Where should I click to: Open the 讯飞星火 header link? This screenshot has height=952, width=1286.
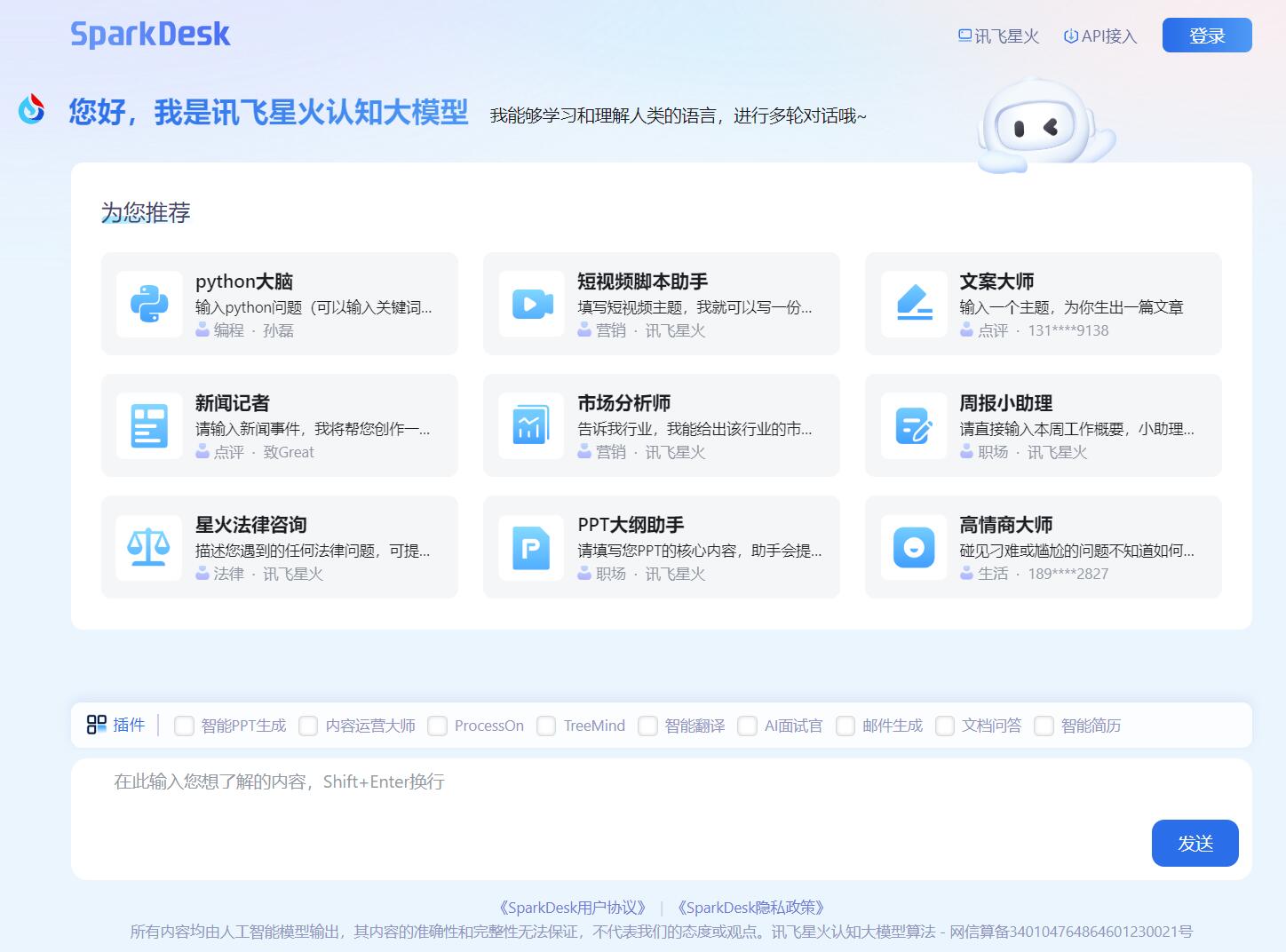coord(998,36)
